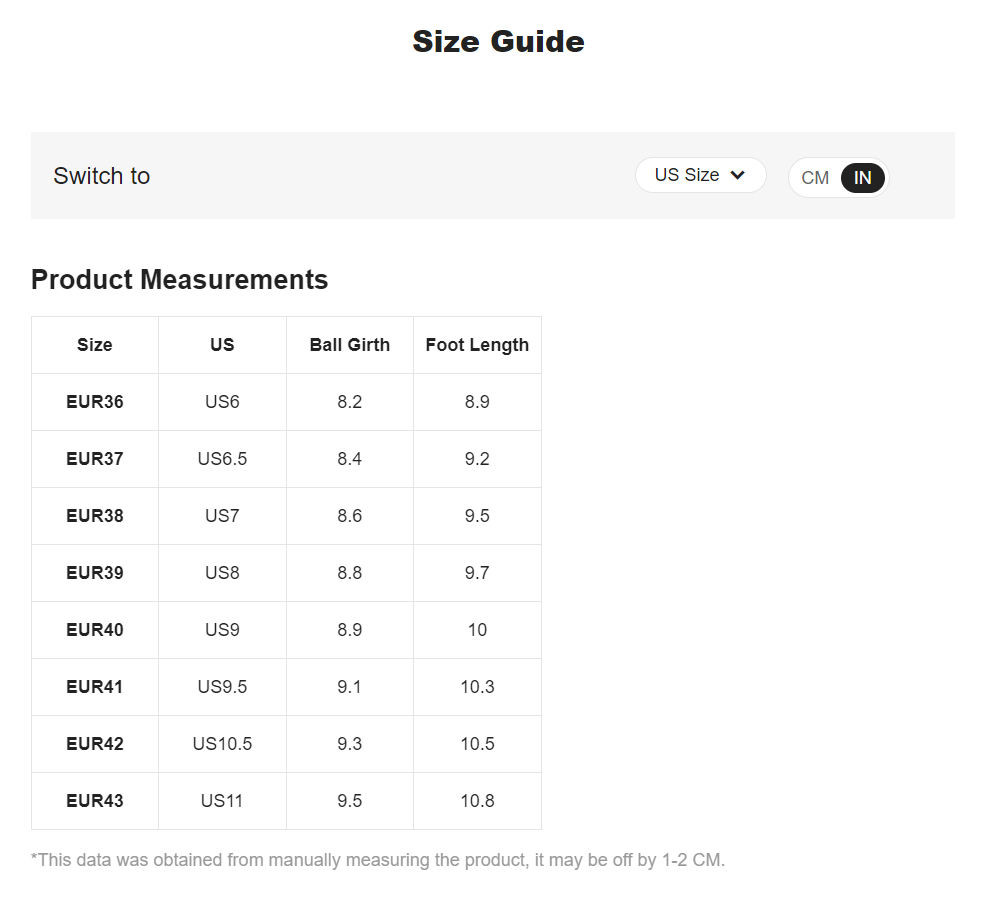This screenshot has width=998, height=909.
Task: Click the Foot Length column header
Action: [477, 345]
